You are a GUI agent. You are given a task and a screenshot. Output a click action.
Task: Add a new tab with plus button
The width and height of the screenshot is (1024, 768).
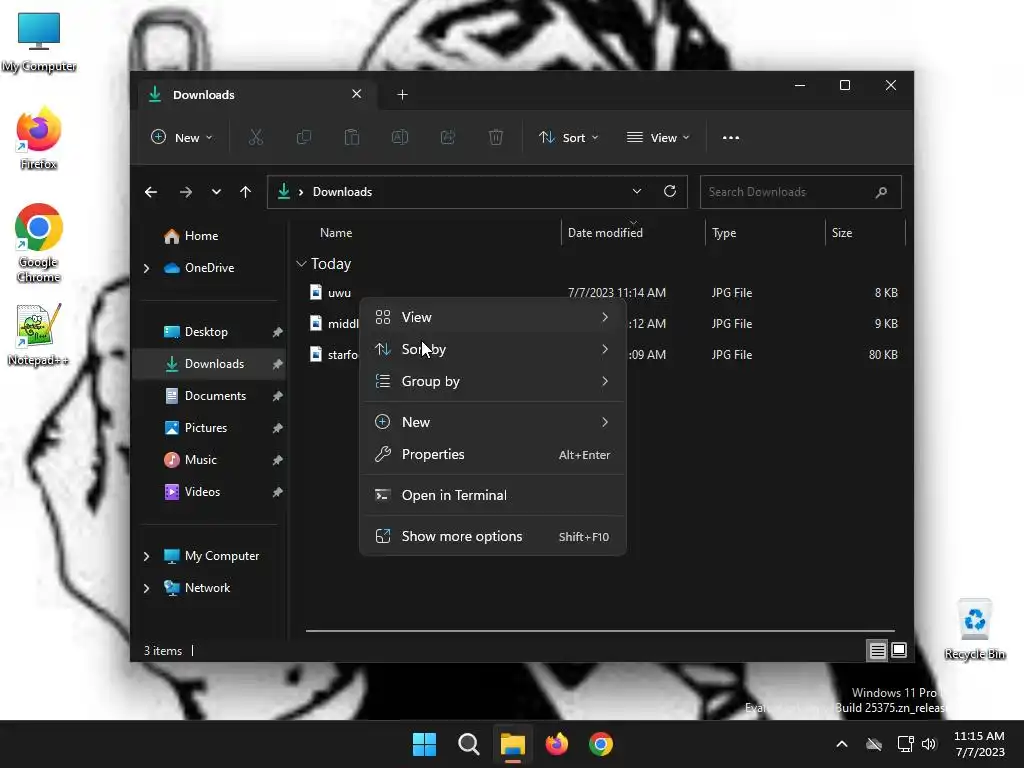click(x=402, y=95)
